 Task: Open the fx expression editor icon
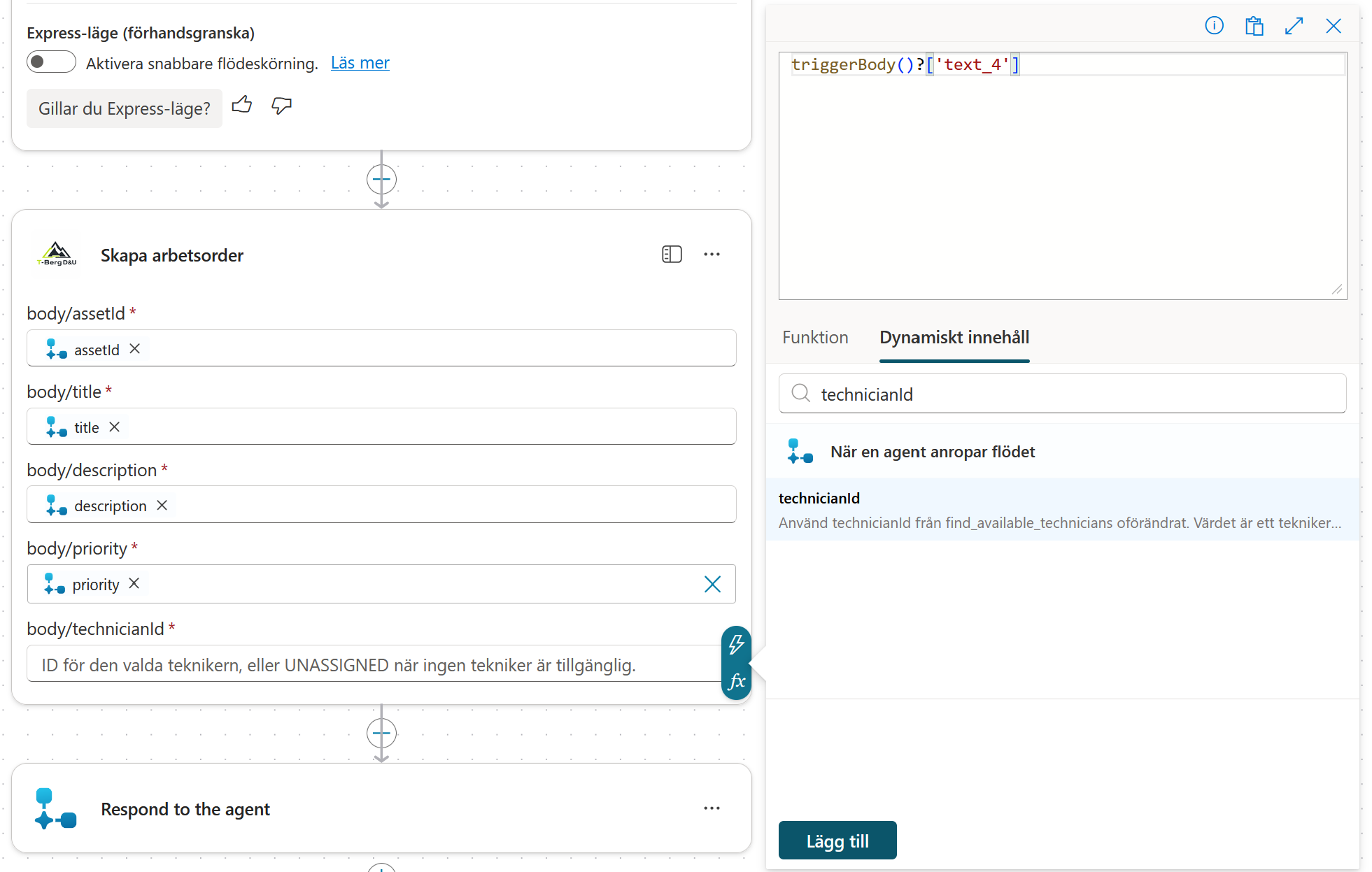(736, 681)
